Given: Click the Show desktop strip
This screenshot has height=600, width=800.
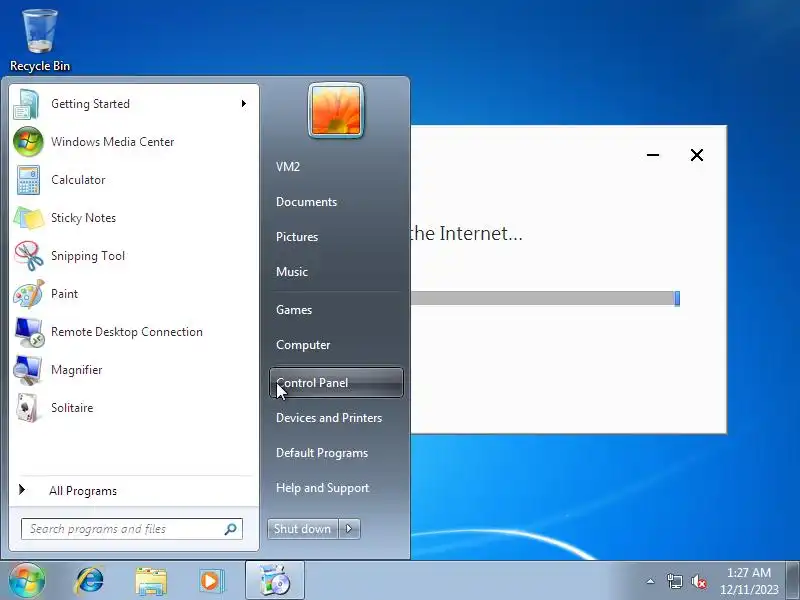Looking at the screenshot, I should coord(793,581).
